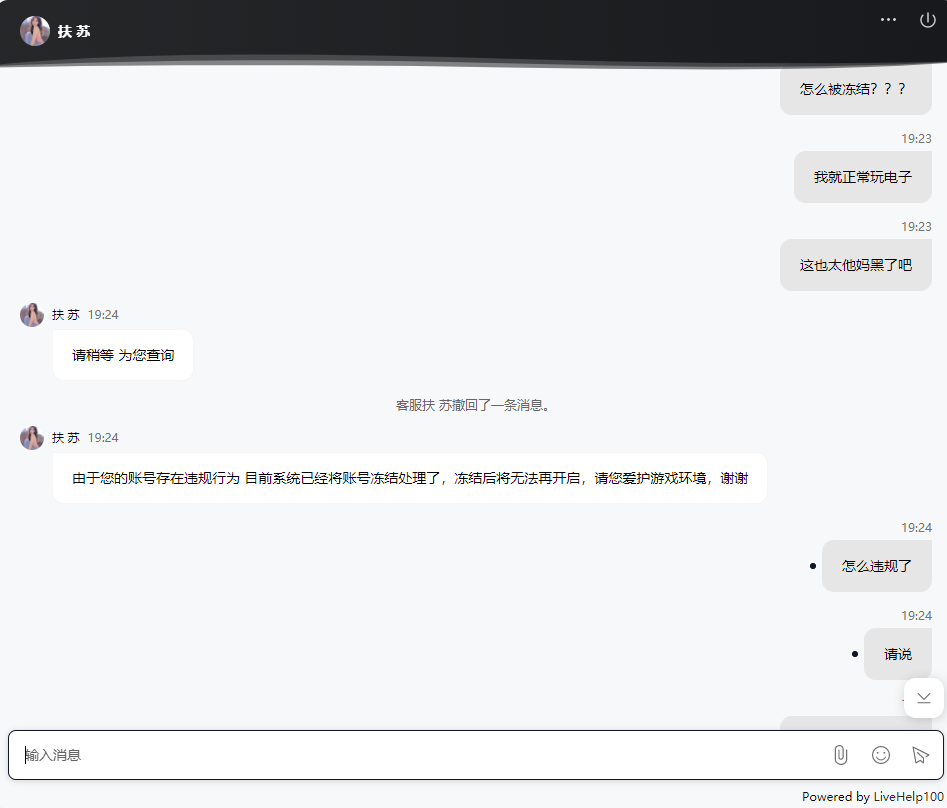Select the 请说 chat bubble
This screenshot has height=808, width=947.
(897, 653)
